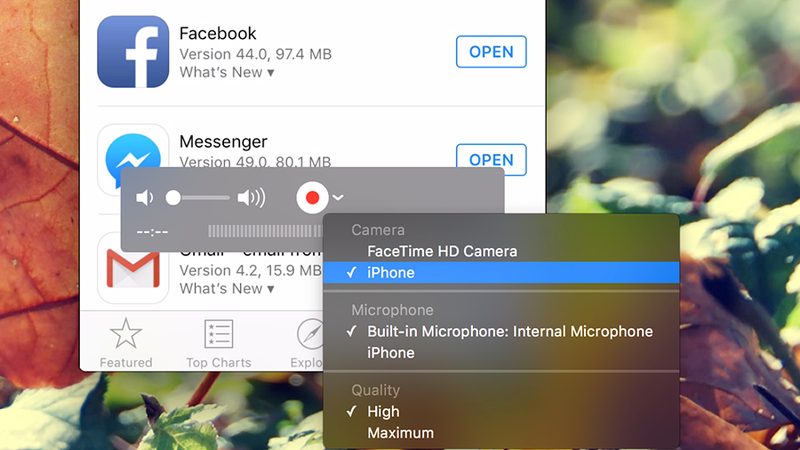800x450 pixels.
Task: Expand What's New under Gmail
Action: (227, 289)
